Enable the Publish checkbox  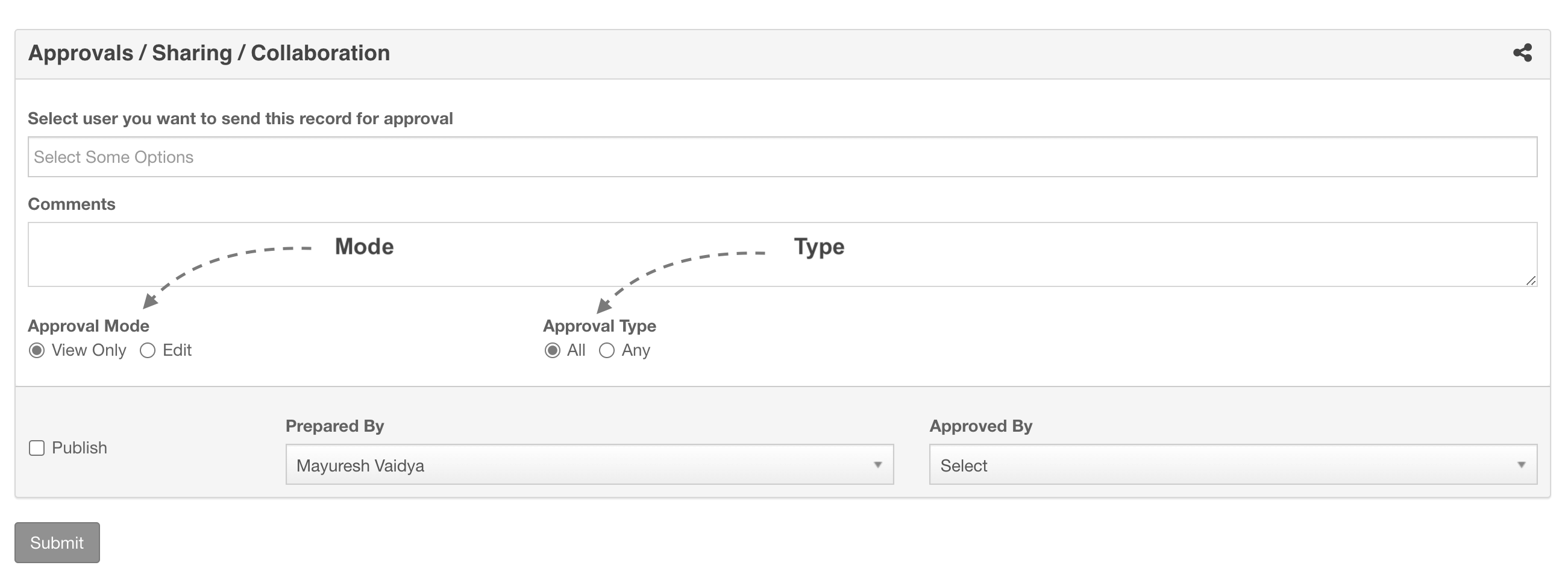click(x=37, y=448)
